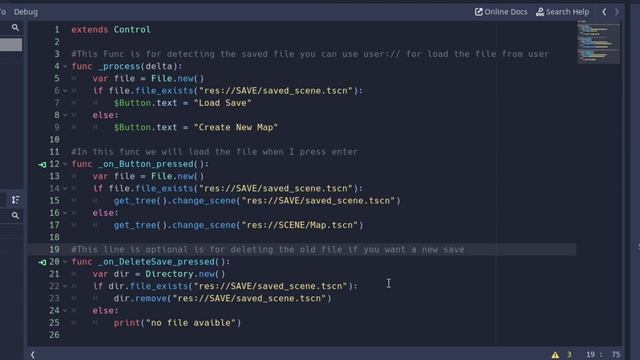Collapse the if block at line 6
The width and height of the screenshot is (640, 360).
pos(65,91)
